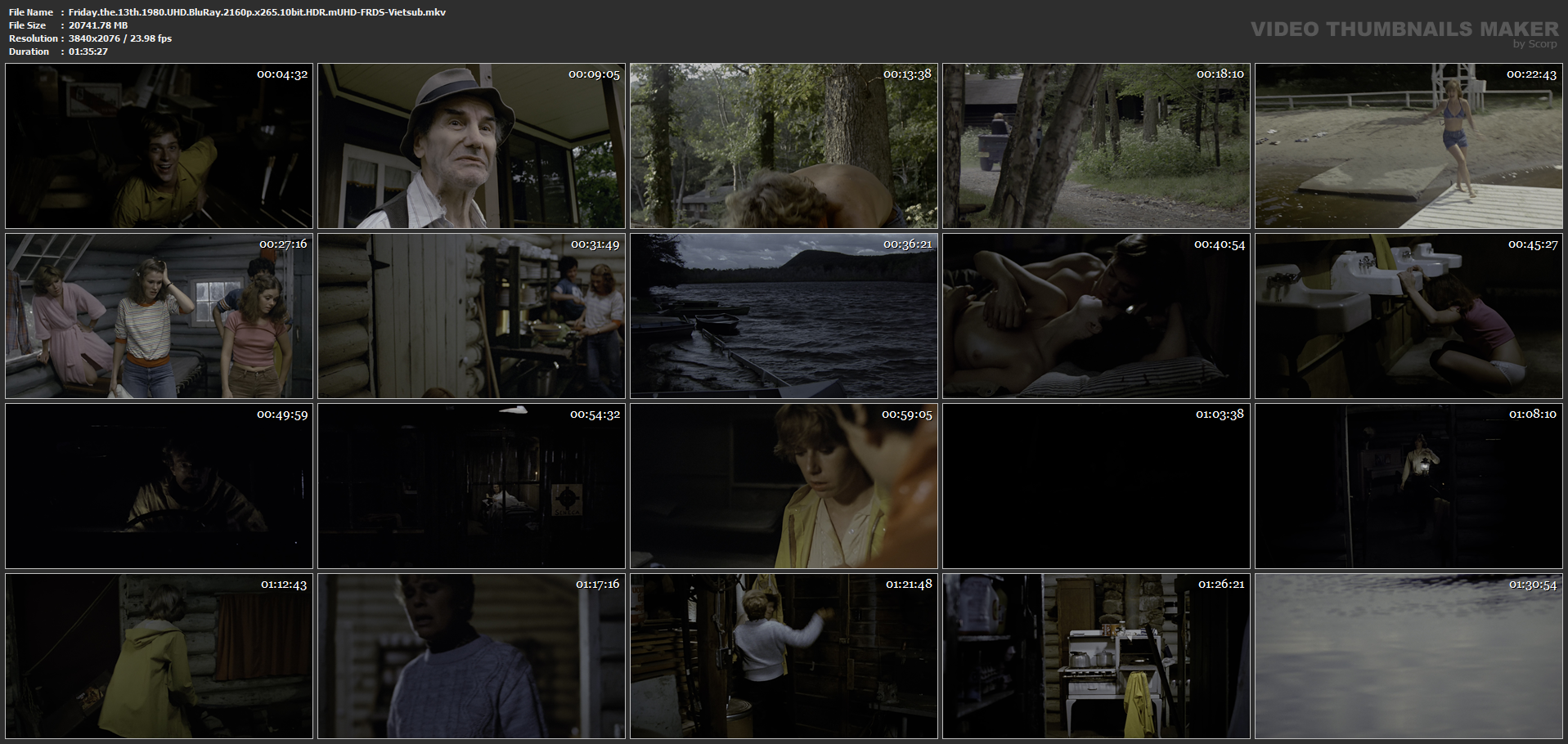This screenshot has height=744, width=1568.
Task: Click the File Name label
Action: click(x=31, y=12)
